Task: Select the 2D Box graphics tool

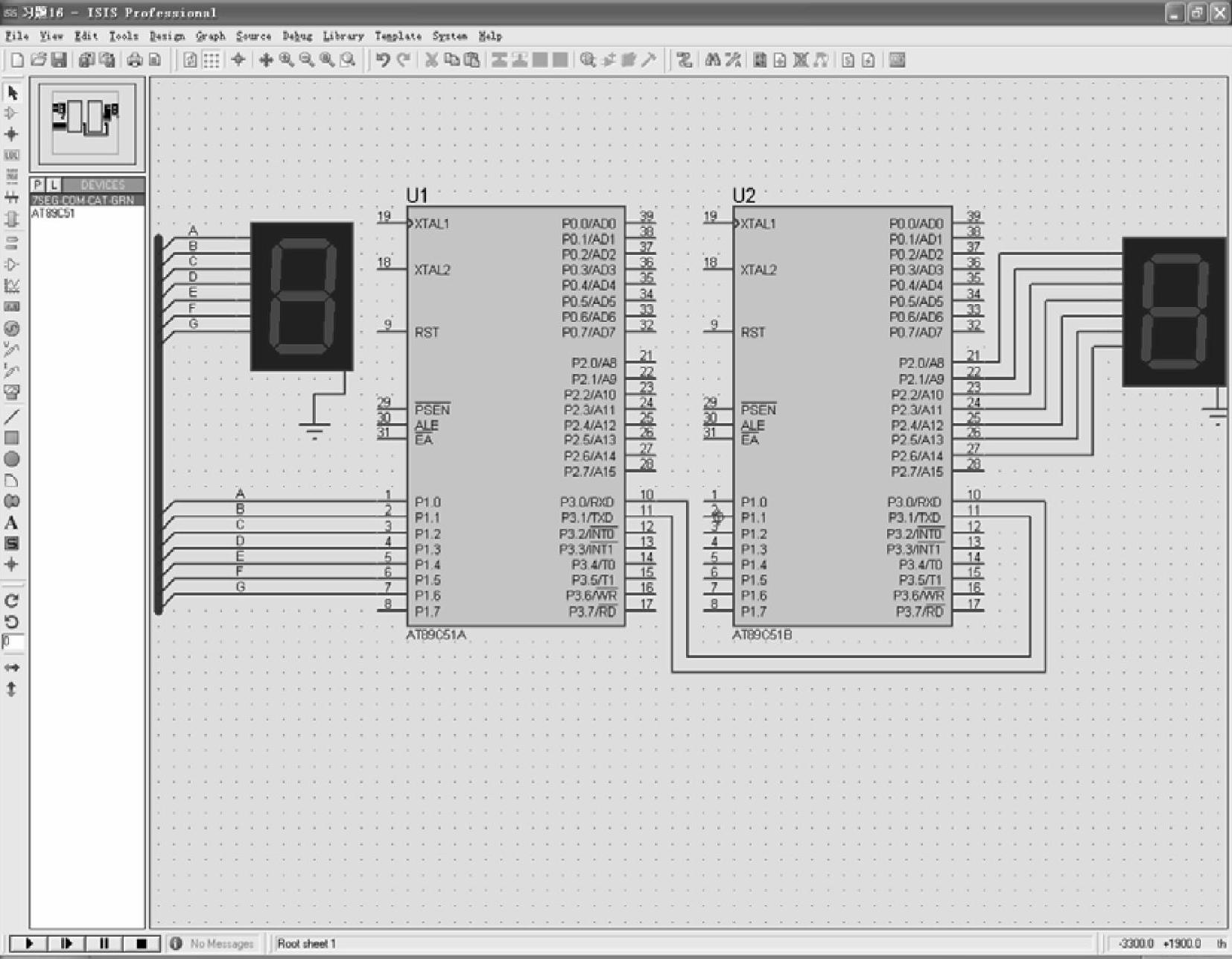Action: (11, 438)
